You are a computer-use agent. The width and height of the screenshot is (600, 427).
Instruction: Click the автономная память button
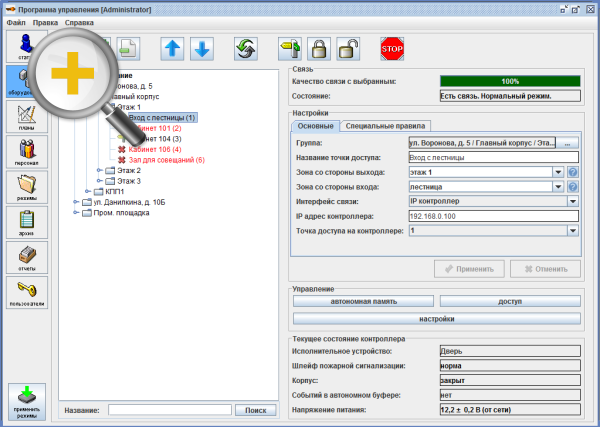(x=363, y=300)
